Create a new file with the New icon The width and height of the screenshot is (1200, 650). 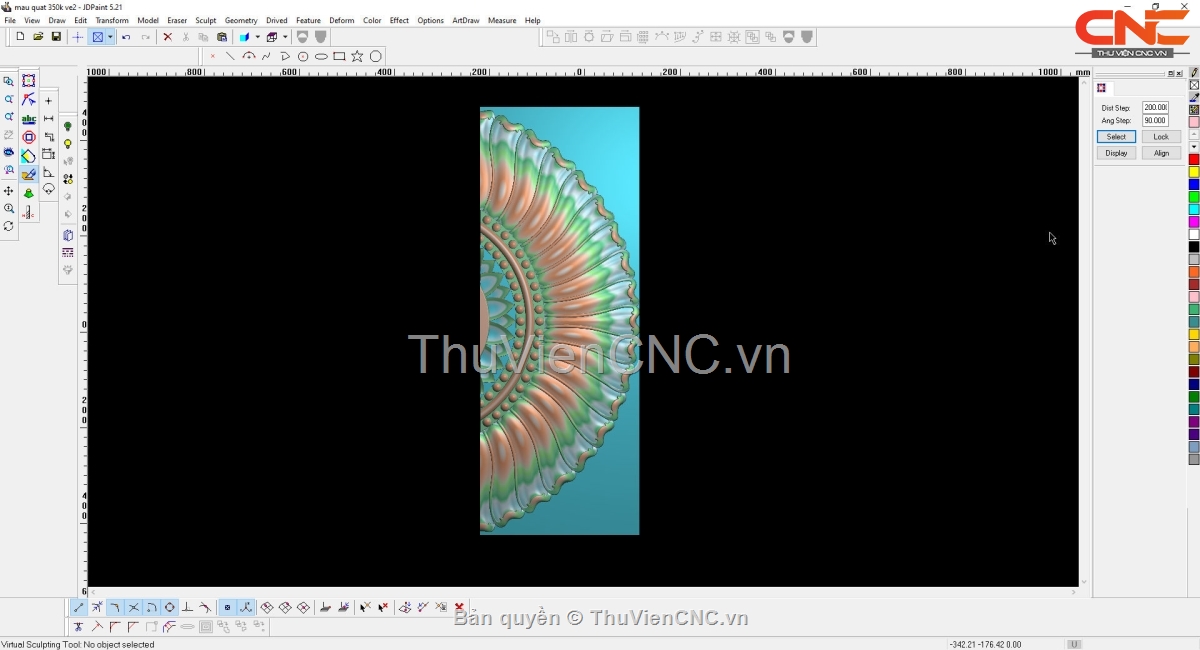pyautogui.click(x=20, y=37)
